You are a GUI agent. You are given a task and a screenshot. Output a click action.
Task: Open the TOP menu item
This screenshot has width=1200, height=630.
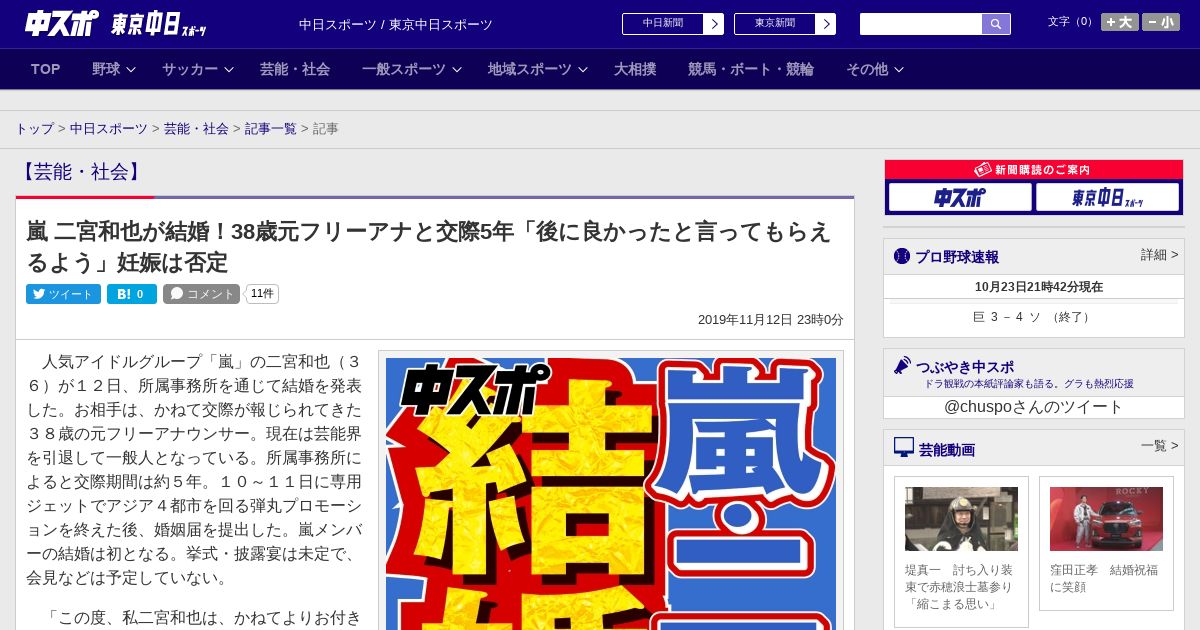46,69
